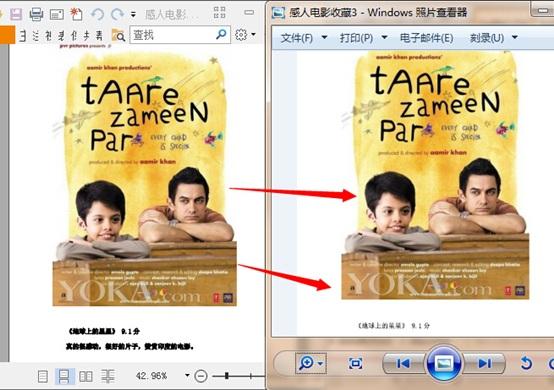The width and height of the screenshot is (554, 390).
Task: Switch to two-page facing view mode
Action: tap(86, 376)
